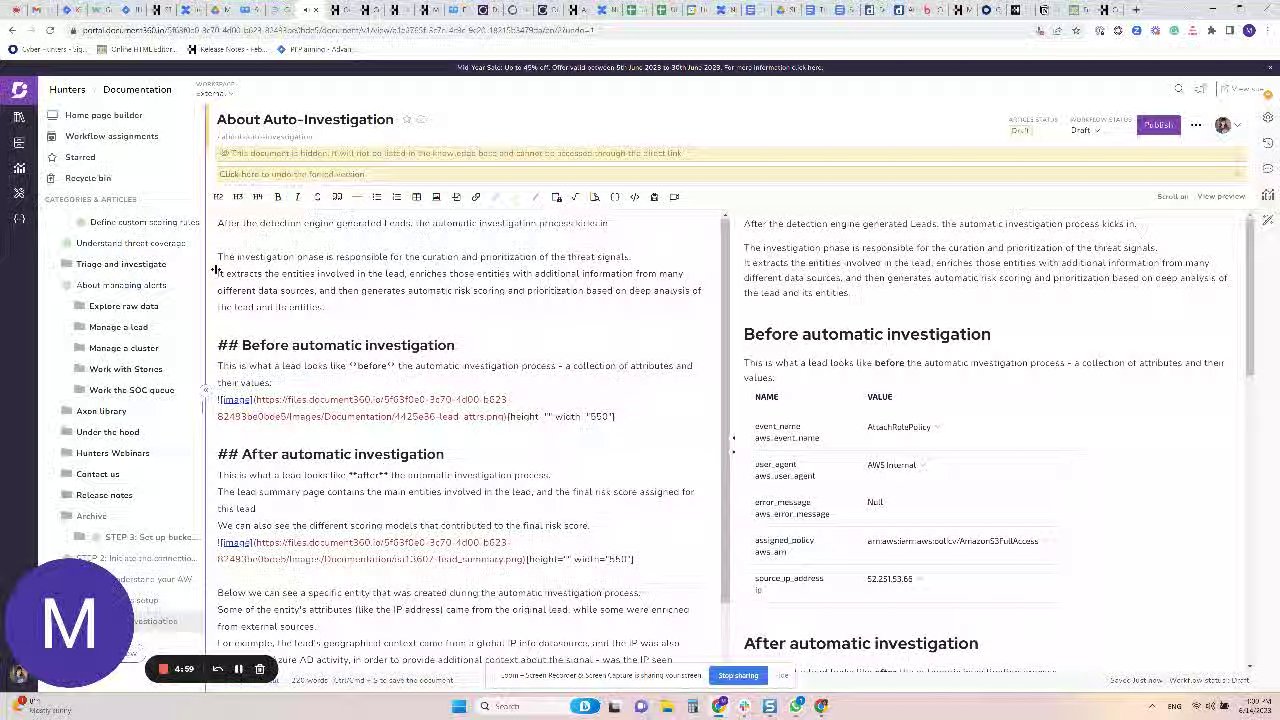This screenshot has height=720, width=1280.
Task: Select Hunters project breadcrumb
Action: 67,90
